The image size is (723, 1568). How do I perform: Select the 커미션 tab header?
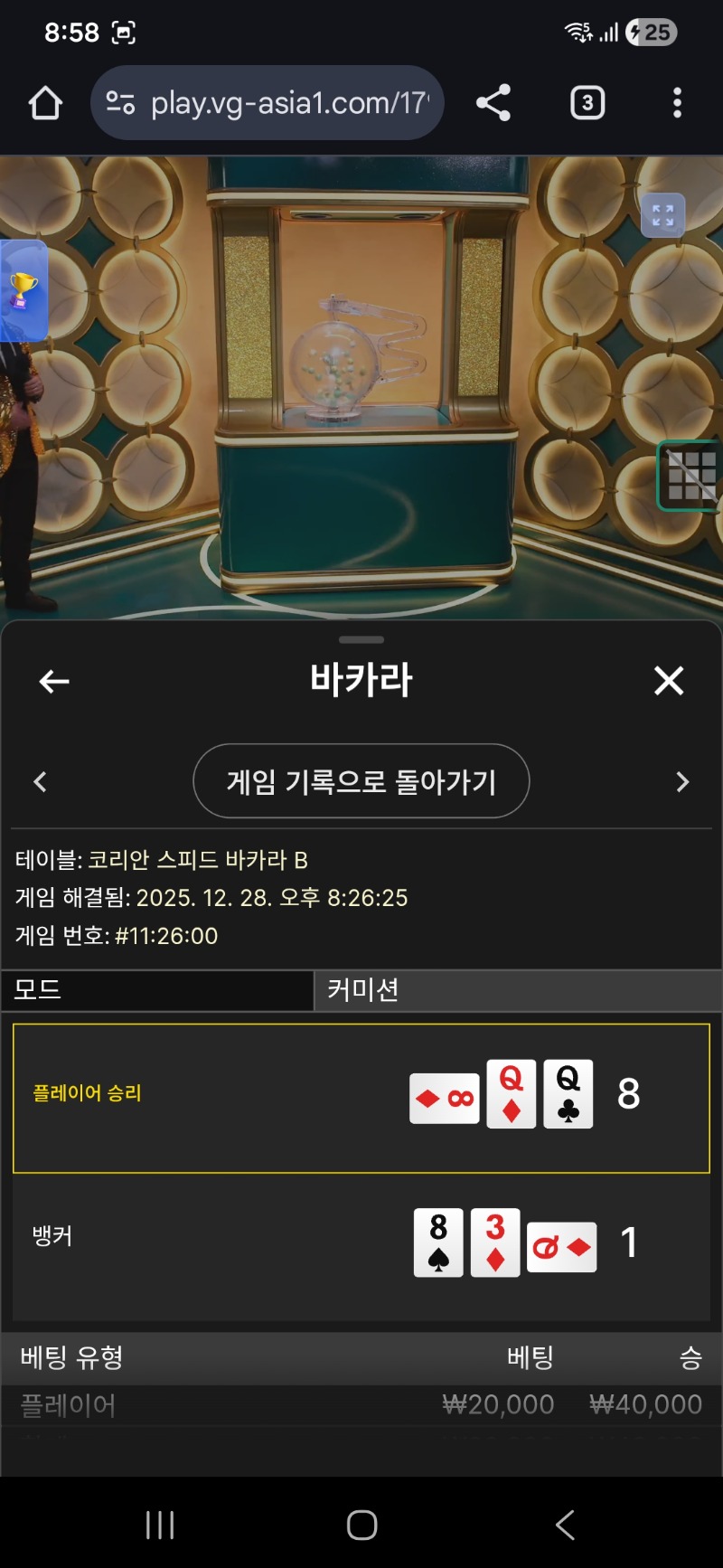519,989
